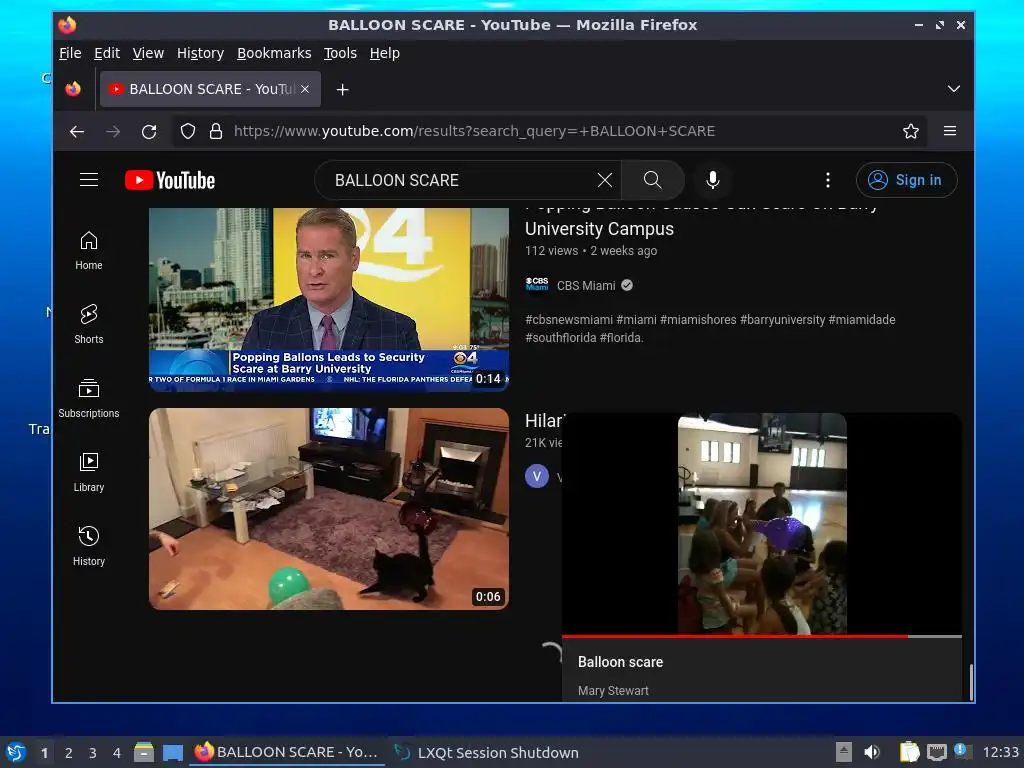Viewport: 1024px width, 768px height.
Task: Open the CBS Miami news anchor thumbnail
Action: [328, 300]
